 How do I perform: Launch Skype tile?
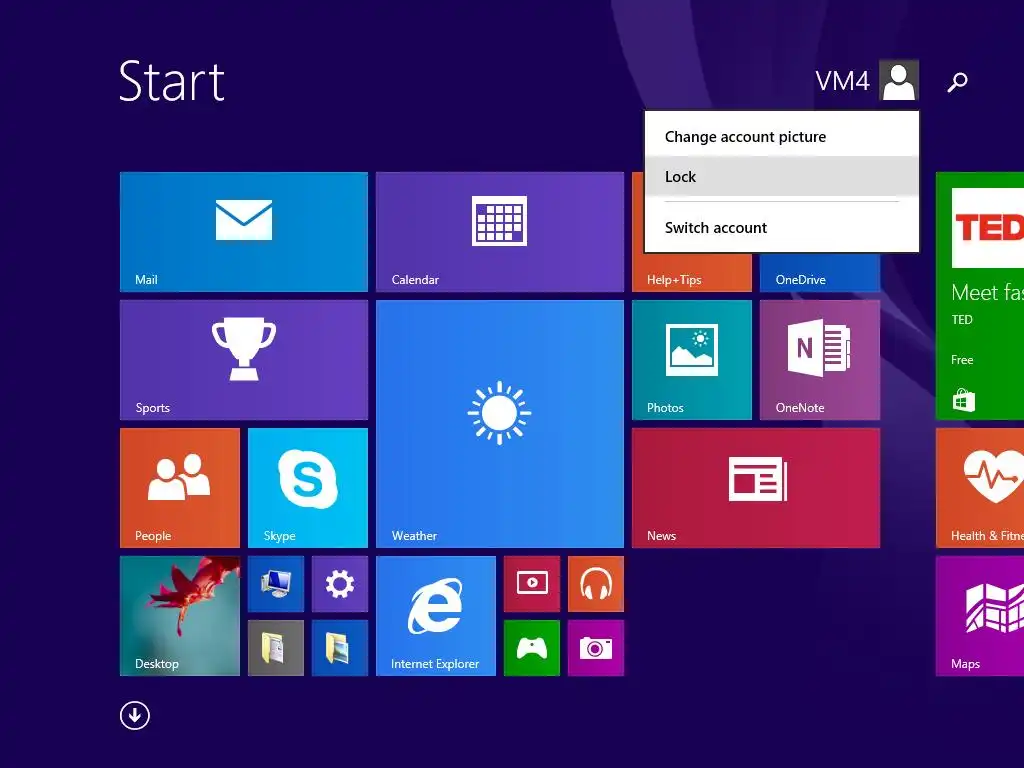pos(308,488)
